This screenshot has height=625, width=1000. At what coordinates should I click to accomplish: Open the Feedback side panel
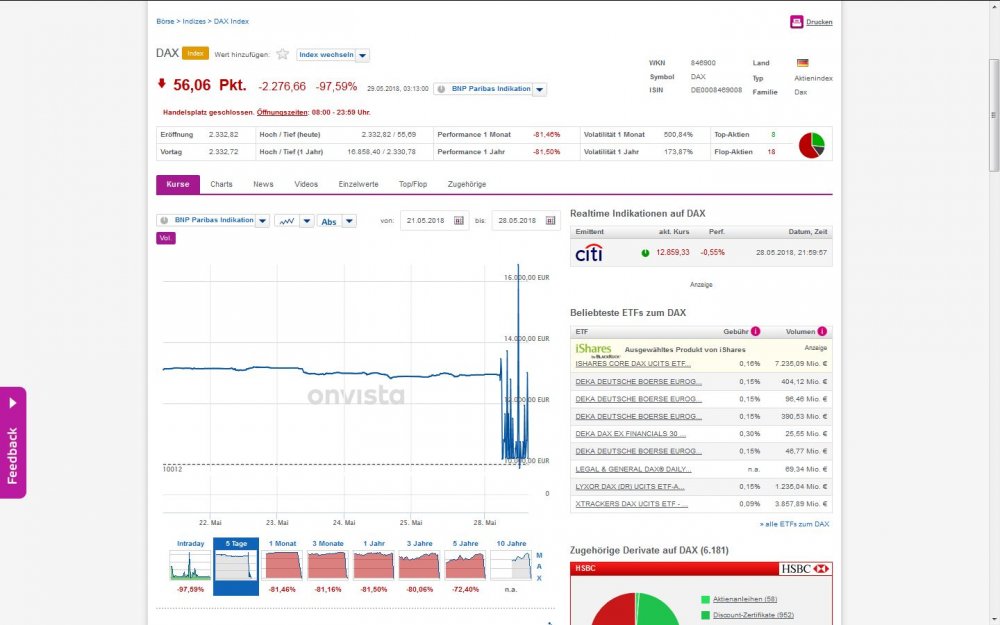[x=13, y=443]
